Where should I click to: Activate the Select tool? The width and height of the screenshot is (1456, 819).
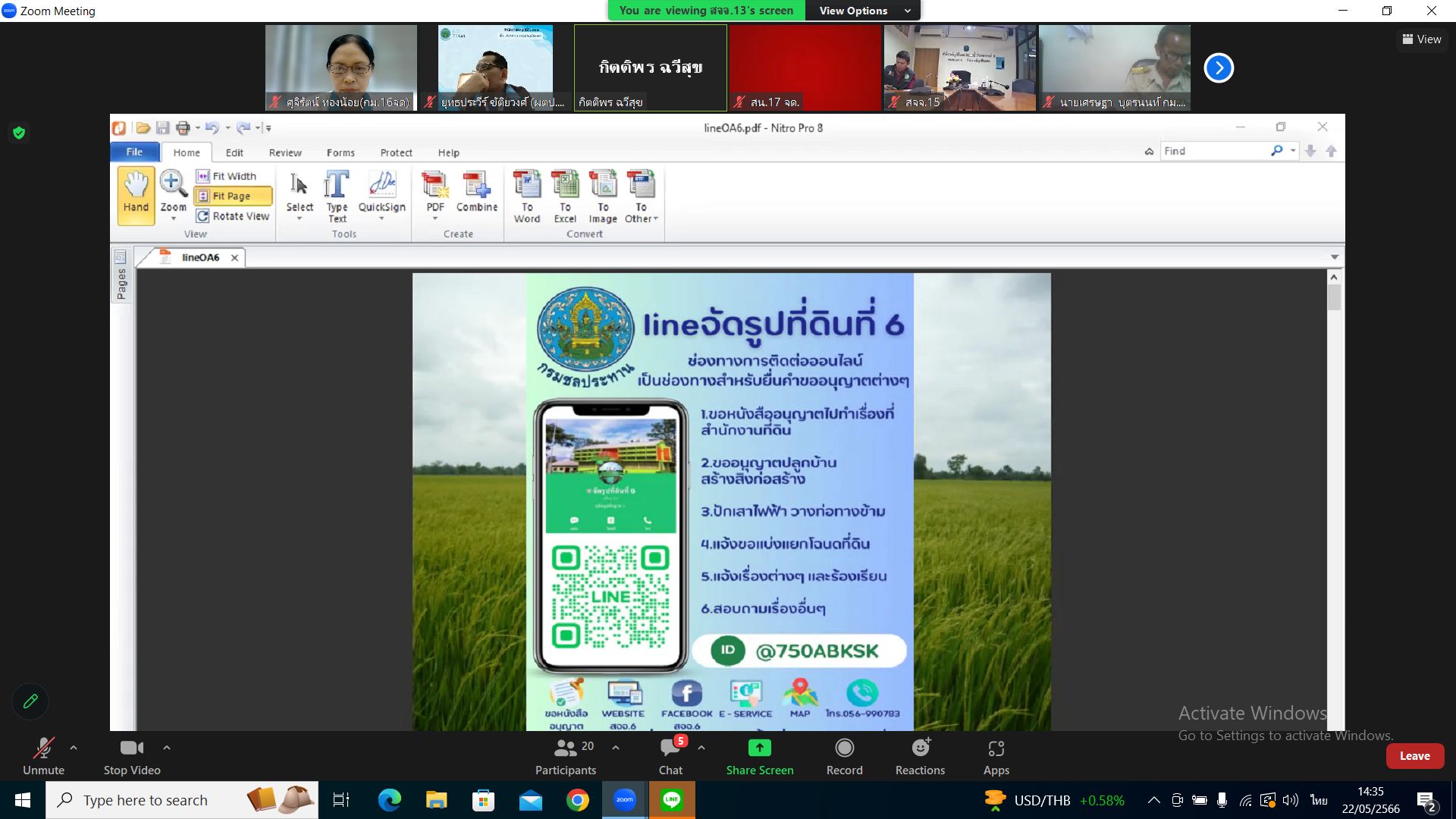[x=300, y=196]
